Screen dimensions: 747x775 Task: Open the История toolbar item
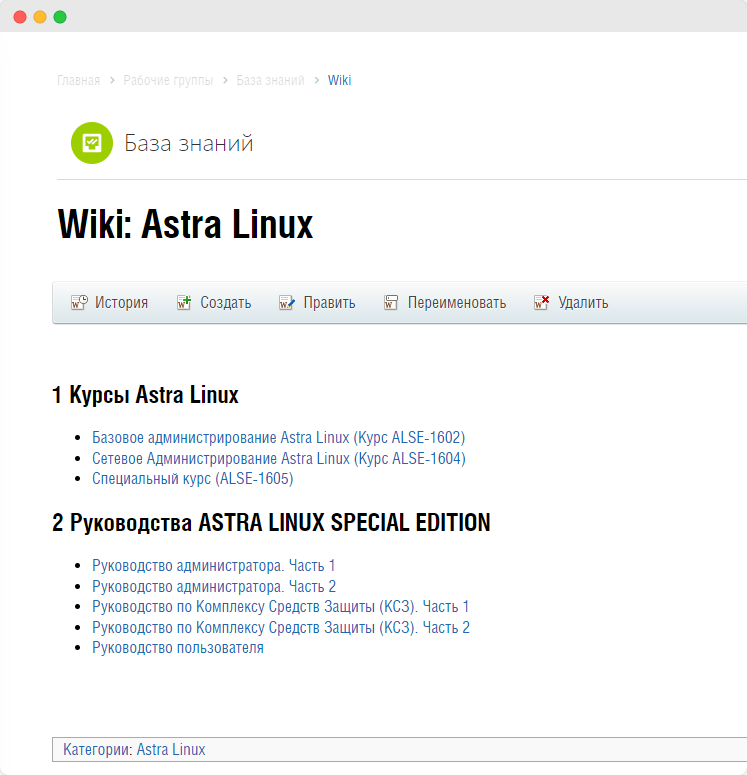coord(121,302)
